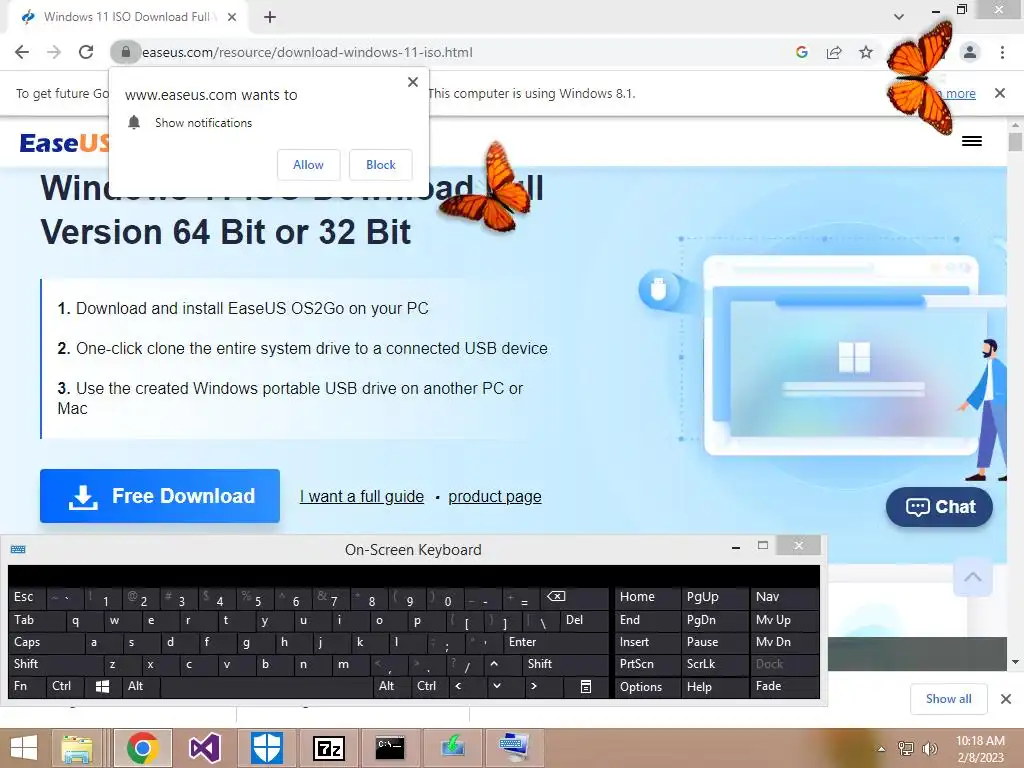Open the EaseUS hamburger menu
The width and height of the screenshot is (1024, 768).
972,141
